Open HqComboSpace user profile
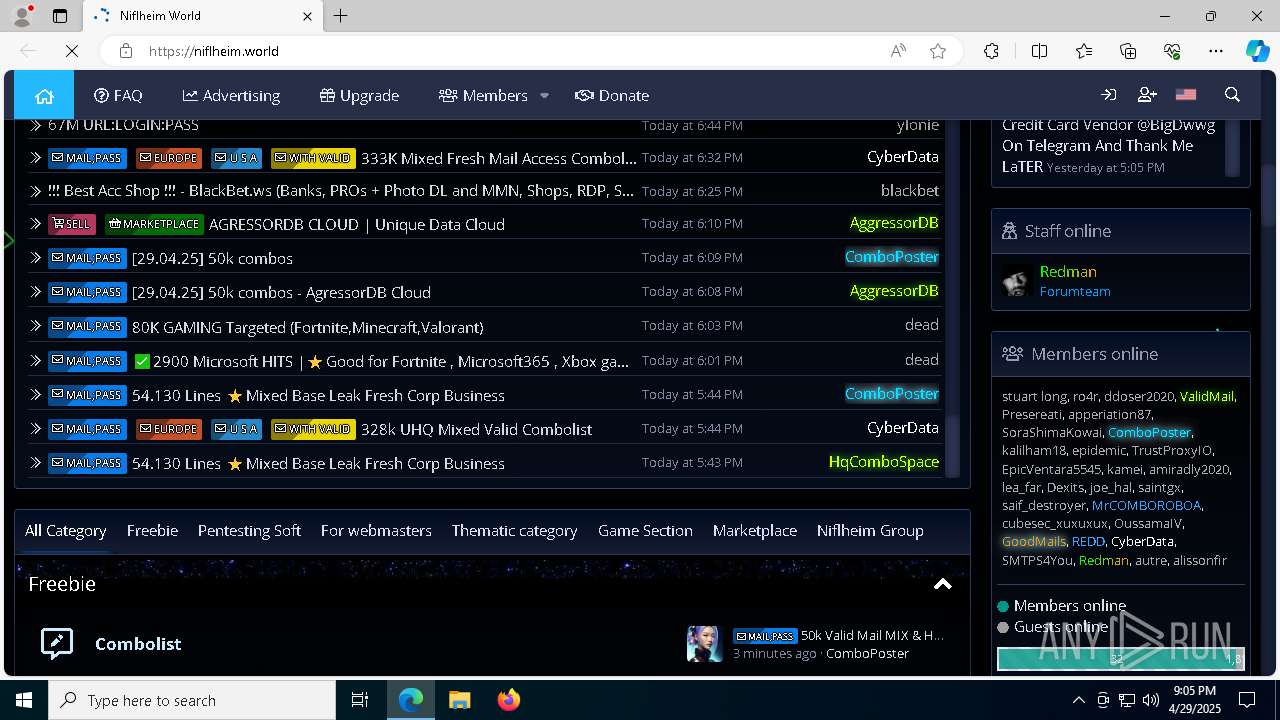 pos(884,462)
